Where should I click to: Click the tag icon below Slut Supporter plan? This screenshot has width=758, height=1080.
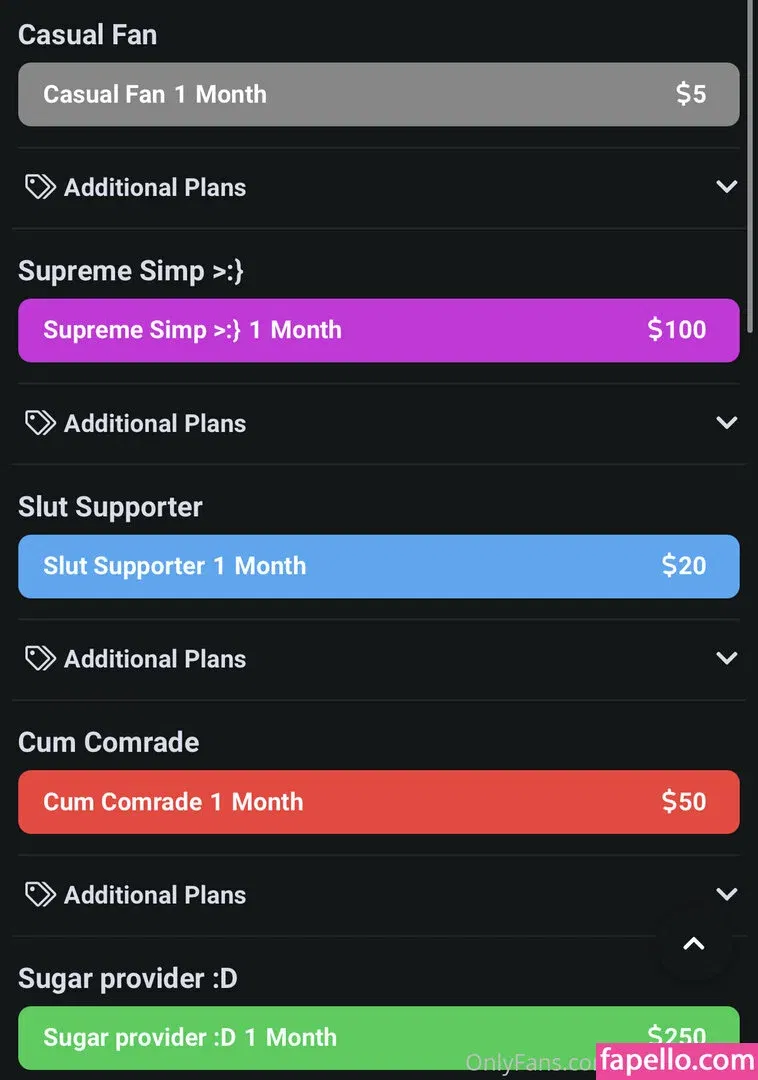pos(40,658)
